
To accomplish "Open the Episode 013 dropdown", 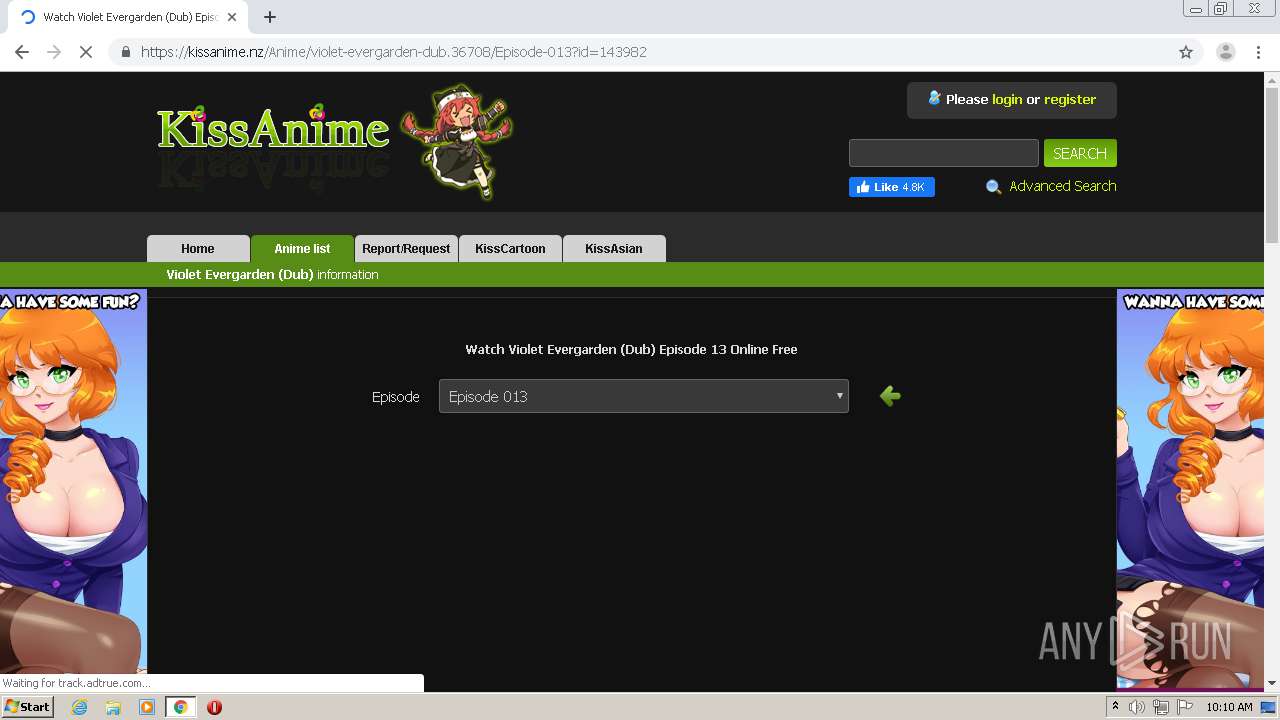I will [x=644, y=396].
